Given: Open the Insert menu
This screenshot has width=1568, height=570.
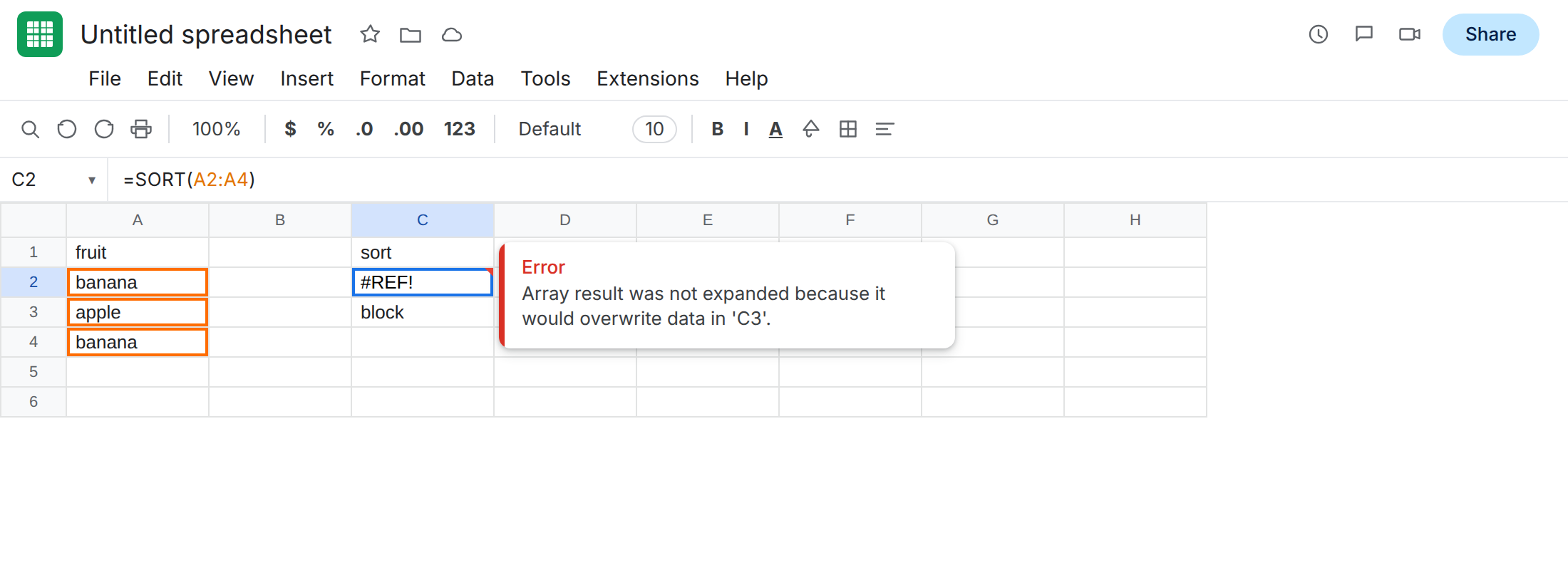Looking at the screenshot, I should point(306,78).
